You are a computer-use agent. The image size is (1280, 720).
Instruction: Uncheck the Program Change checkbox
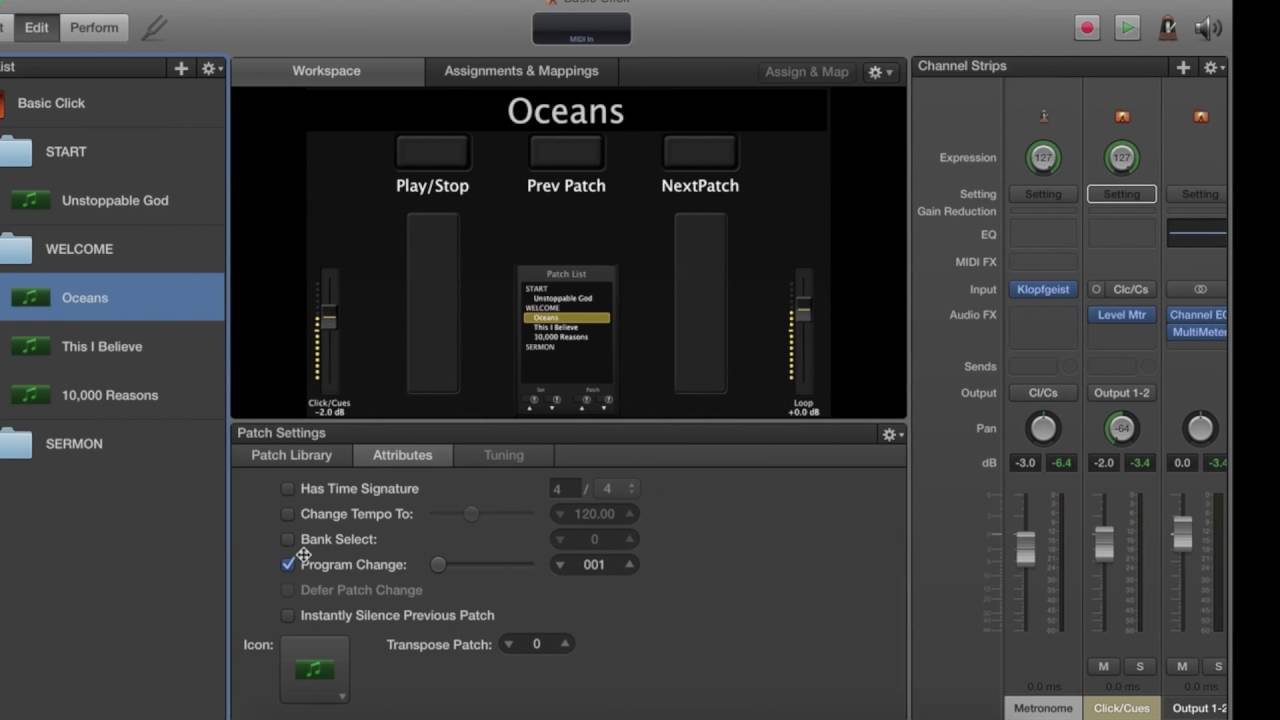pyautogui.click(x=288, y=565)
